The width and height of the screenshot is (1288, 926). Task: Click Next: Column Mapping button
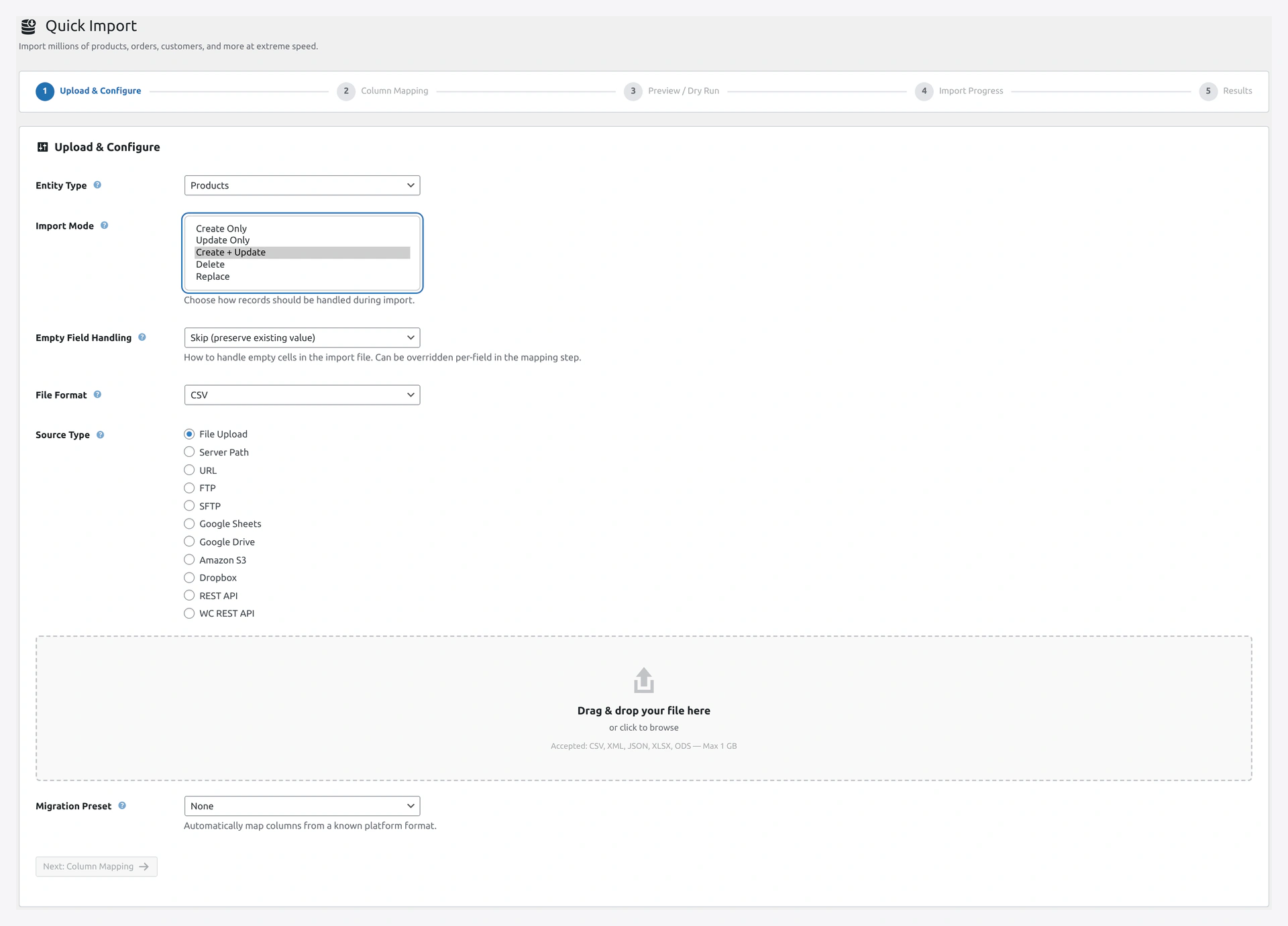point(97,866)
